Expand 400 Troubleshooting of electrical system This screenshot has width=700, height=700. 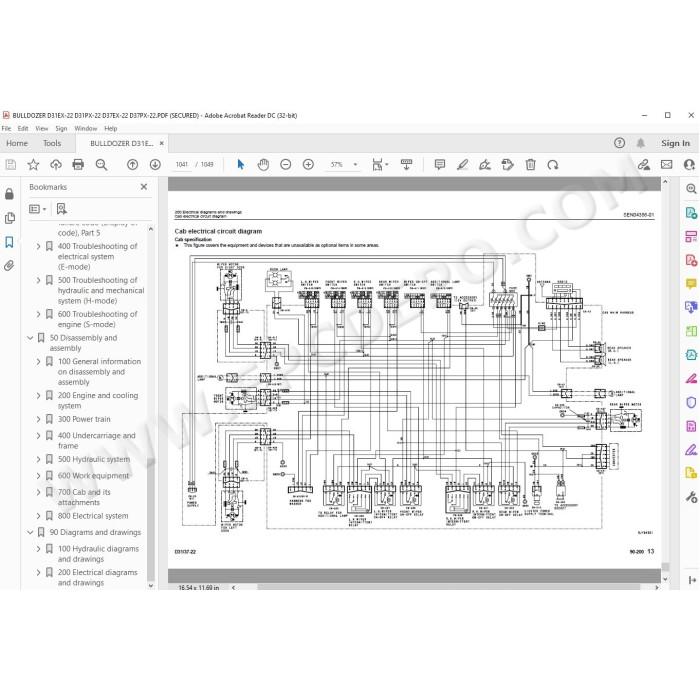coord(38,246)
